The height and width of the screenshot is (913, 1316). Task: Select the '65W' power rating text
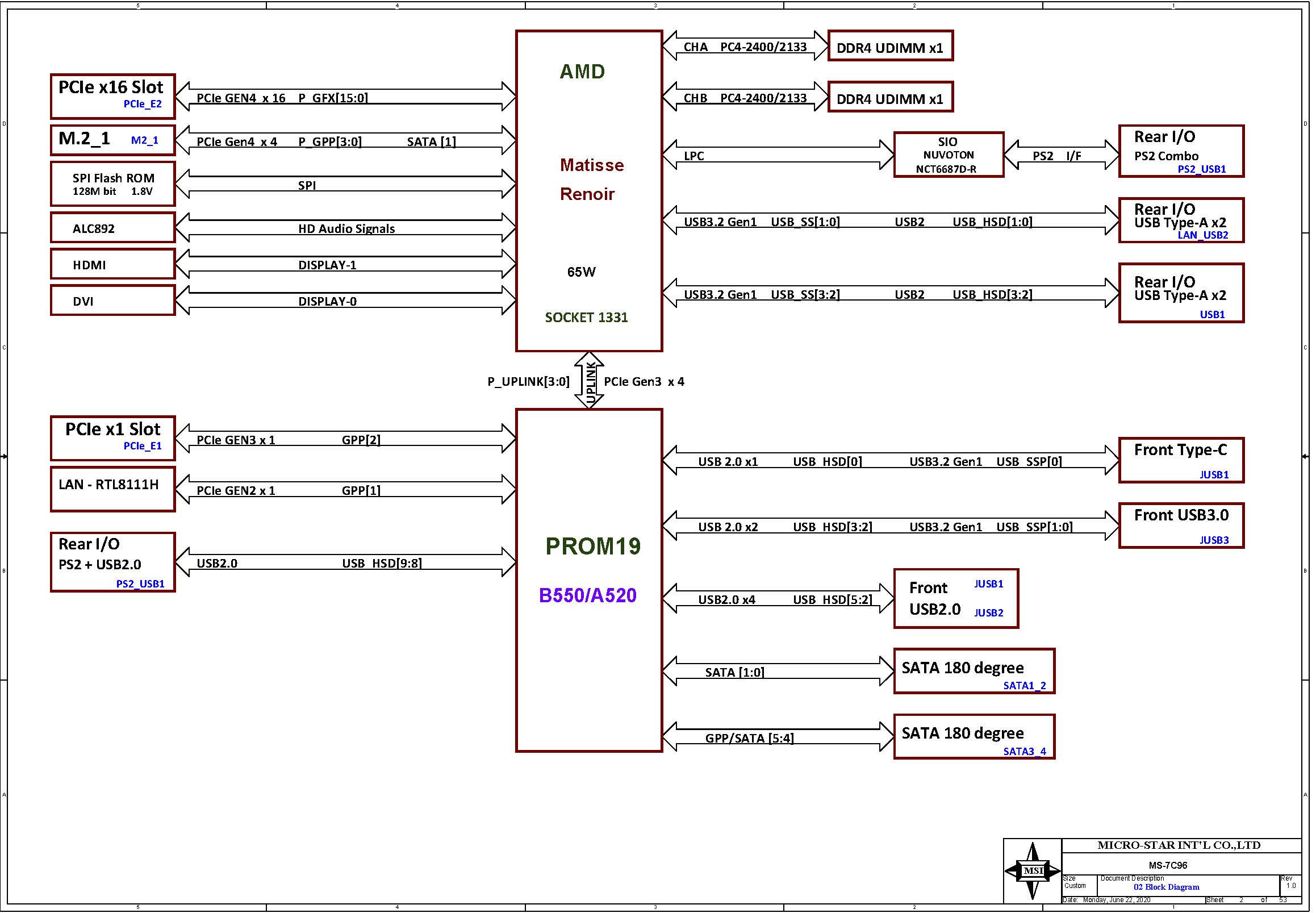582,272
